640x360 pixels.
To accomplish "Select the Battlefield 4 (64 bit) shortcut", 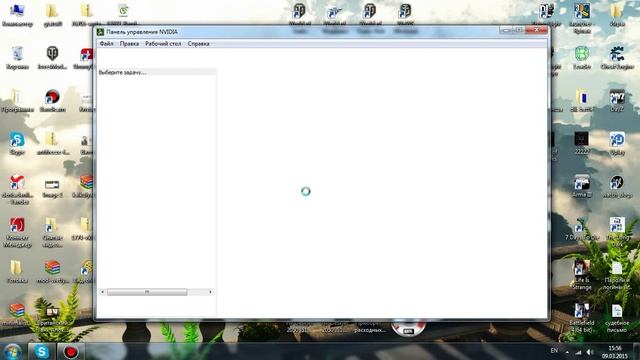I will pos(582,318).
